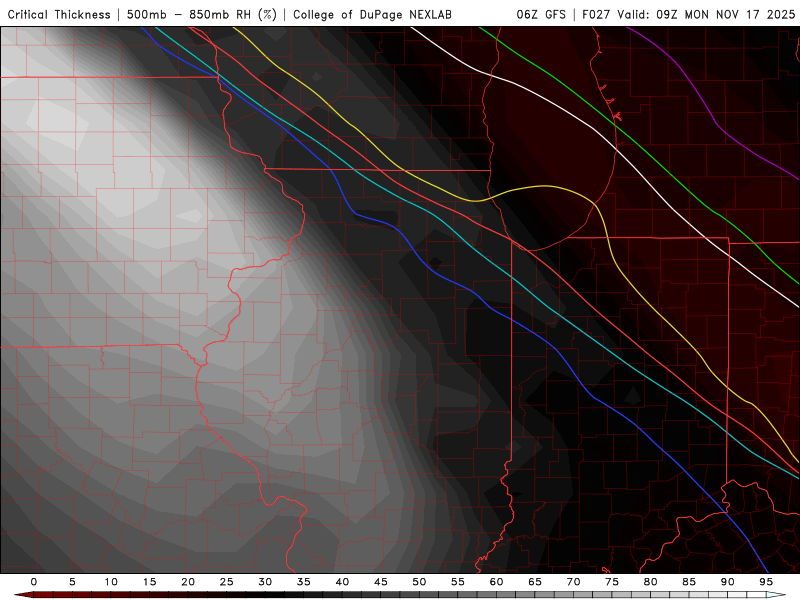
Task: Click the color scale label "70"
Action: (573, 582)
